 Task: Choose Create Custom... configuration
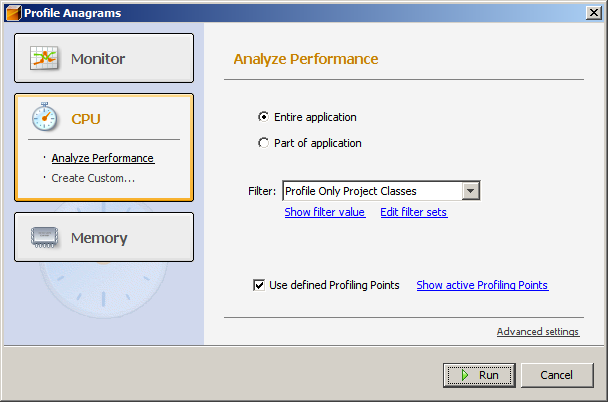93,178
